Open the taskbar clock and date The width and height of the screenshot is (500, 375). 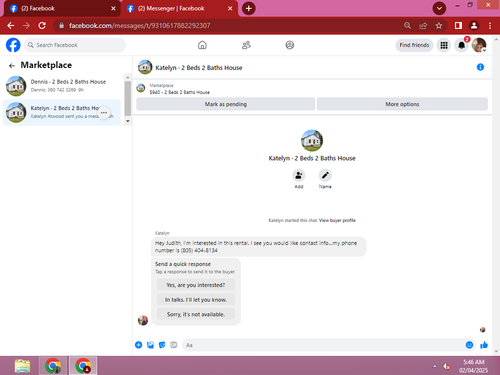(x=473, y=366)
